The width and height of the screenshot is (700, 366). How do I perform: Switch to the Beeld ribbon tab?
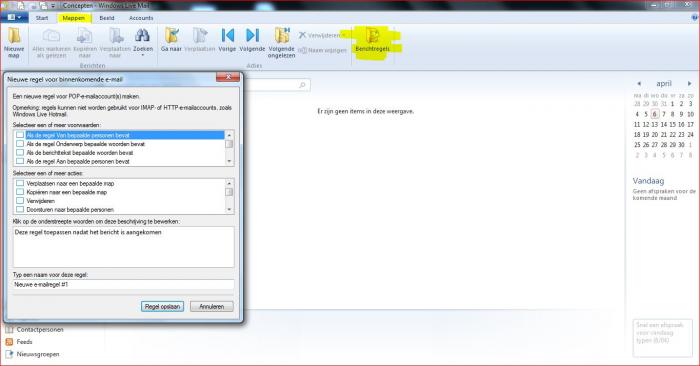tap(107, 18)
